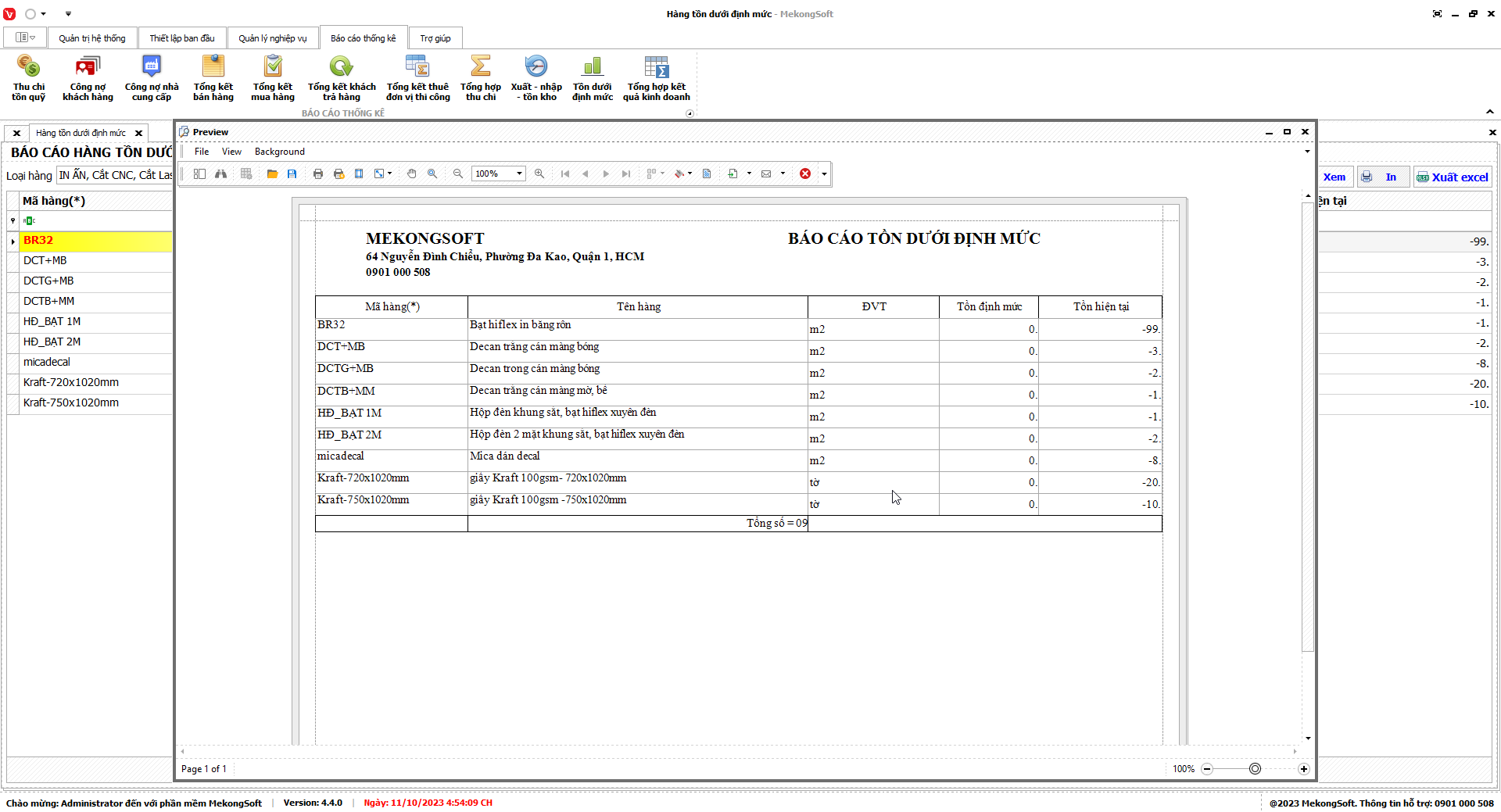Click the red Close Preview icon

tap(805, 173)
